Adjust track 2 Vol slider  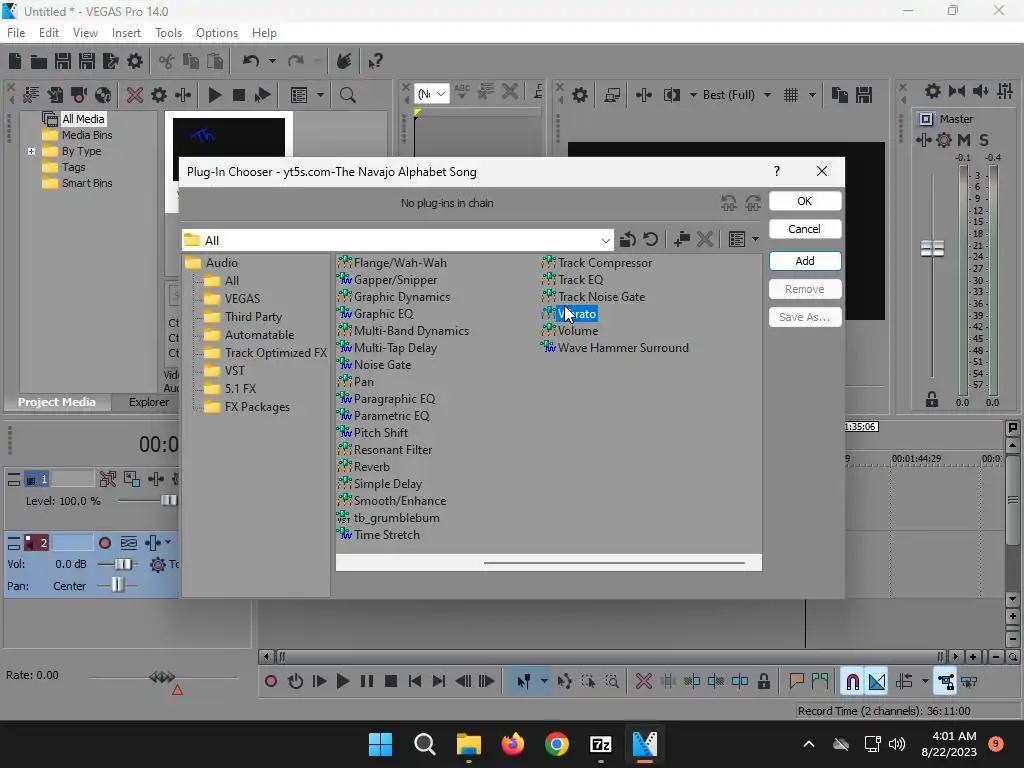[122, 564]
